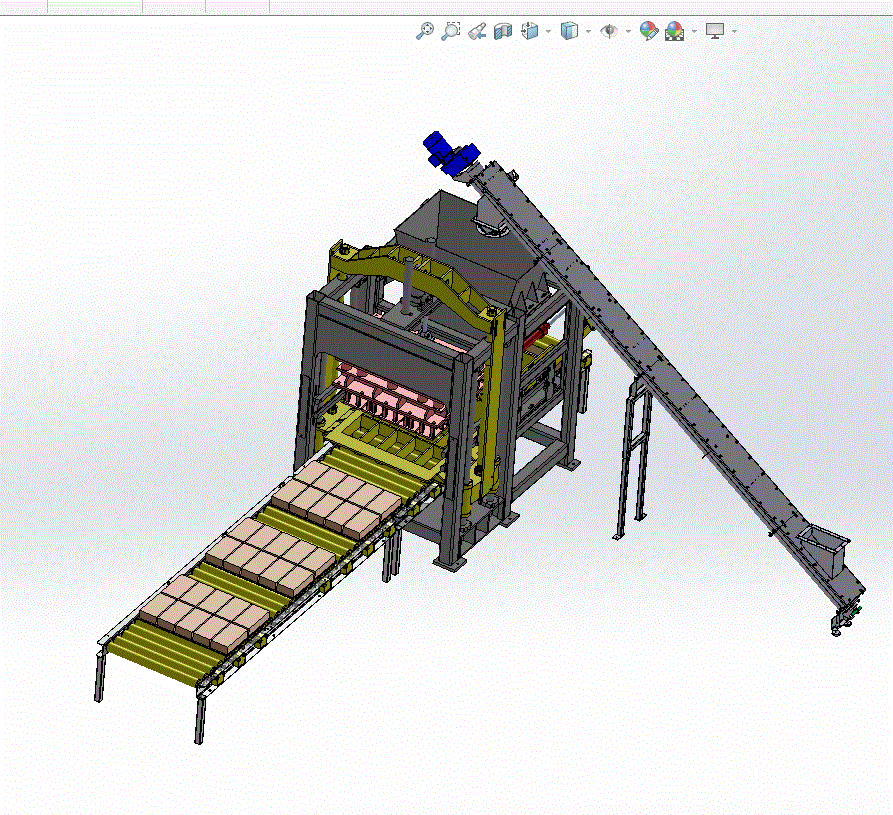Click the Hide/Show Items eye icon
Viewport: 893px width, 815px height.
click(609, 31)
